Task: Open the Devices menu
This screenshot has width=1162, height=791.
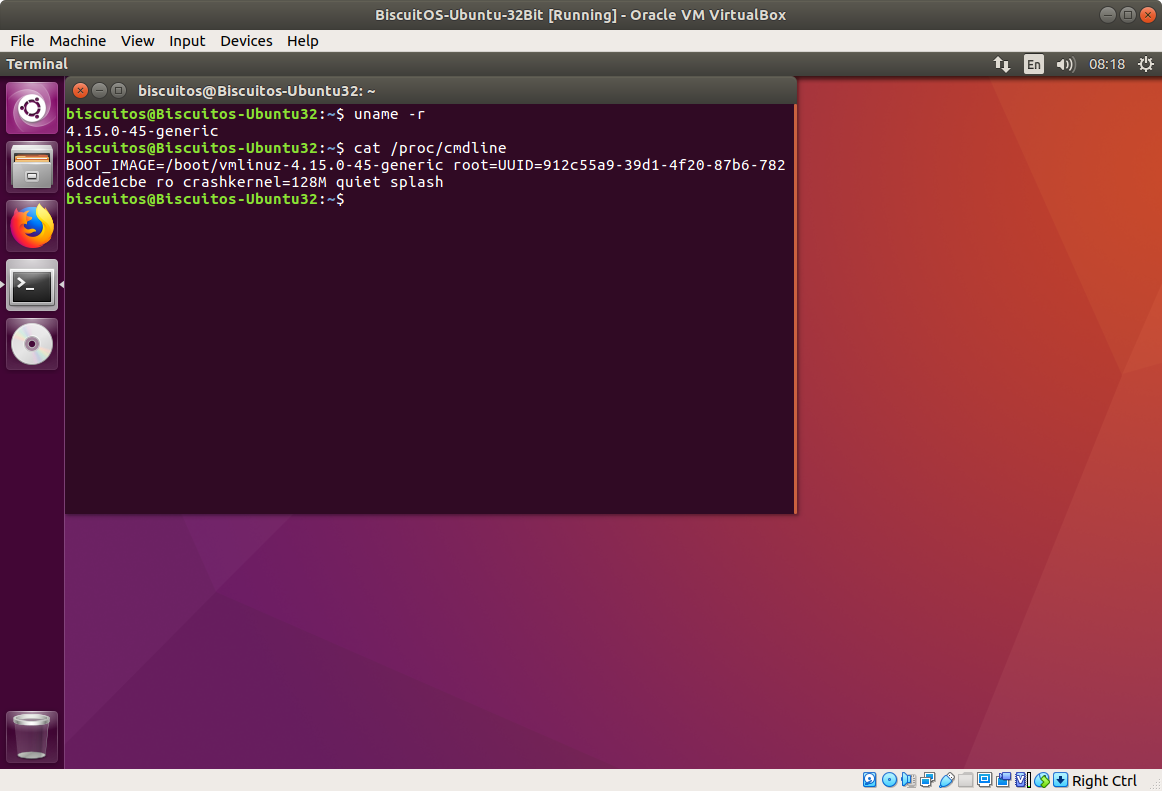Action: click(x=246, y=41)
